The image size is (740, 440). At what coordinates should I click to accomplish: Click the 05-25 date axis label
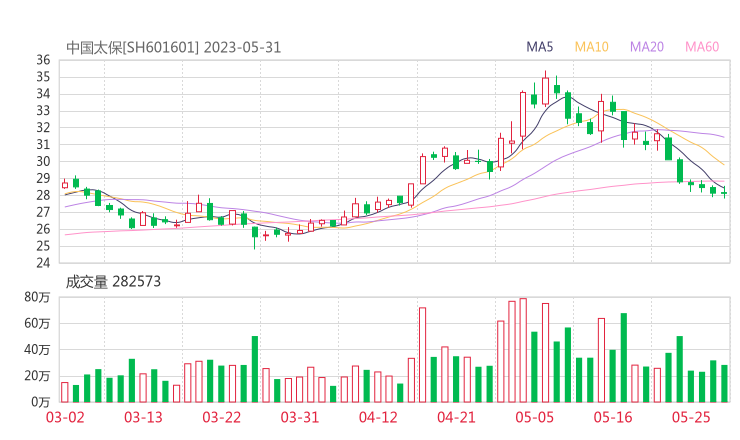coord(691,417)
